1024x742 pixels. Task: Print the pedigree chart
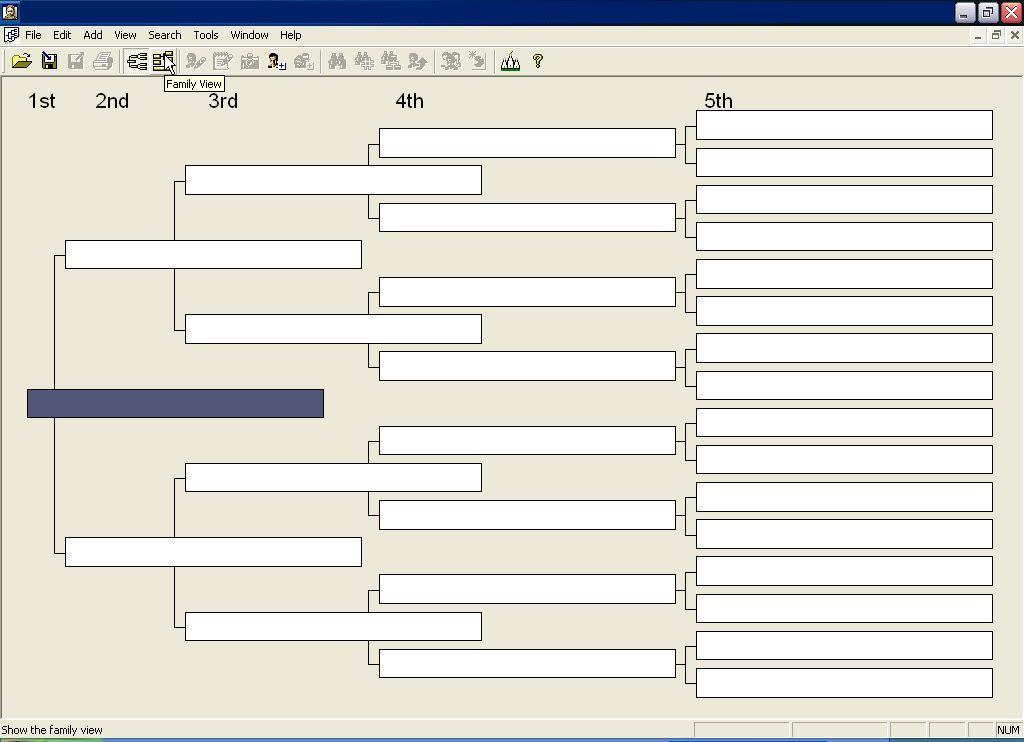click(x=103, y=61)
